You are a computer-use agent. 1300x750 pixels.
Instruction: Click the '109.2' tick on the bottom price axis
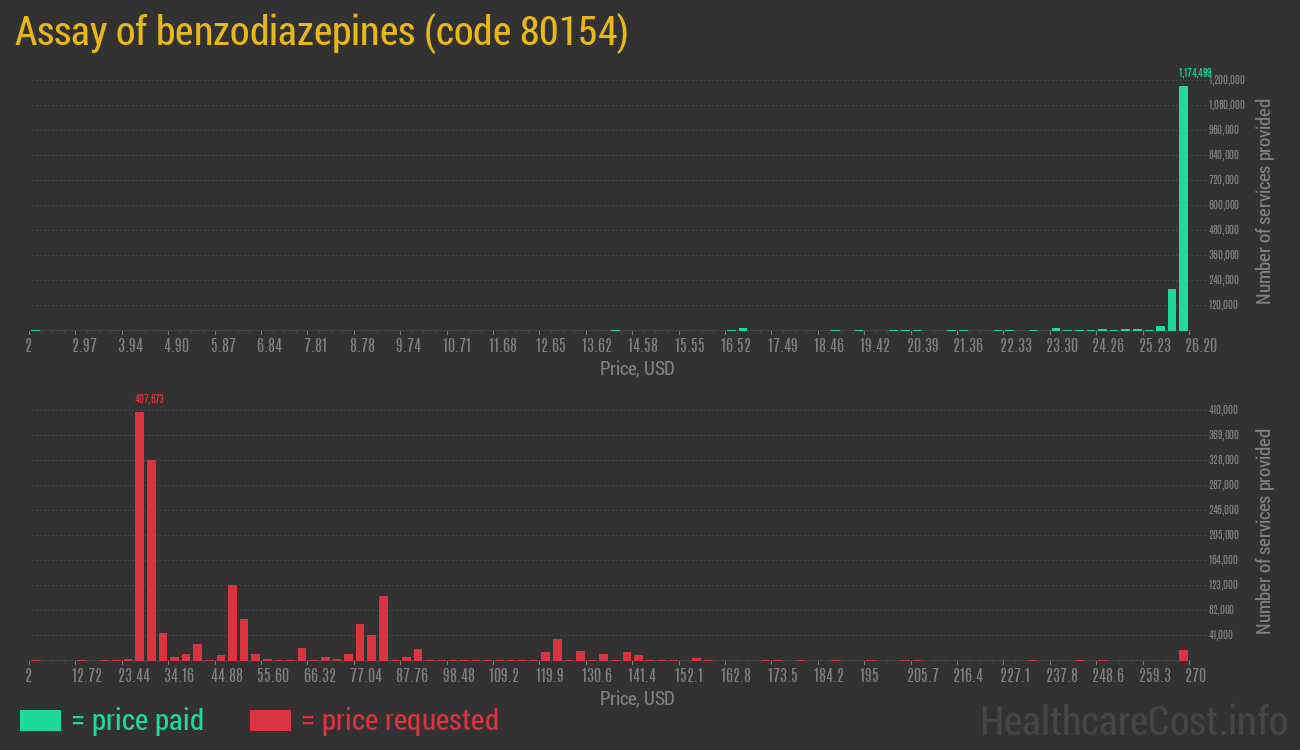[x=504, y=675]
